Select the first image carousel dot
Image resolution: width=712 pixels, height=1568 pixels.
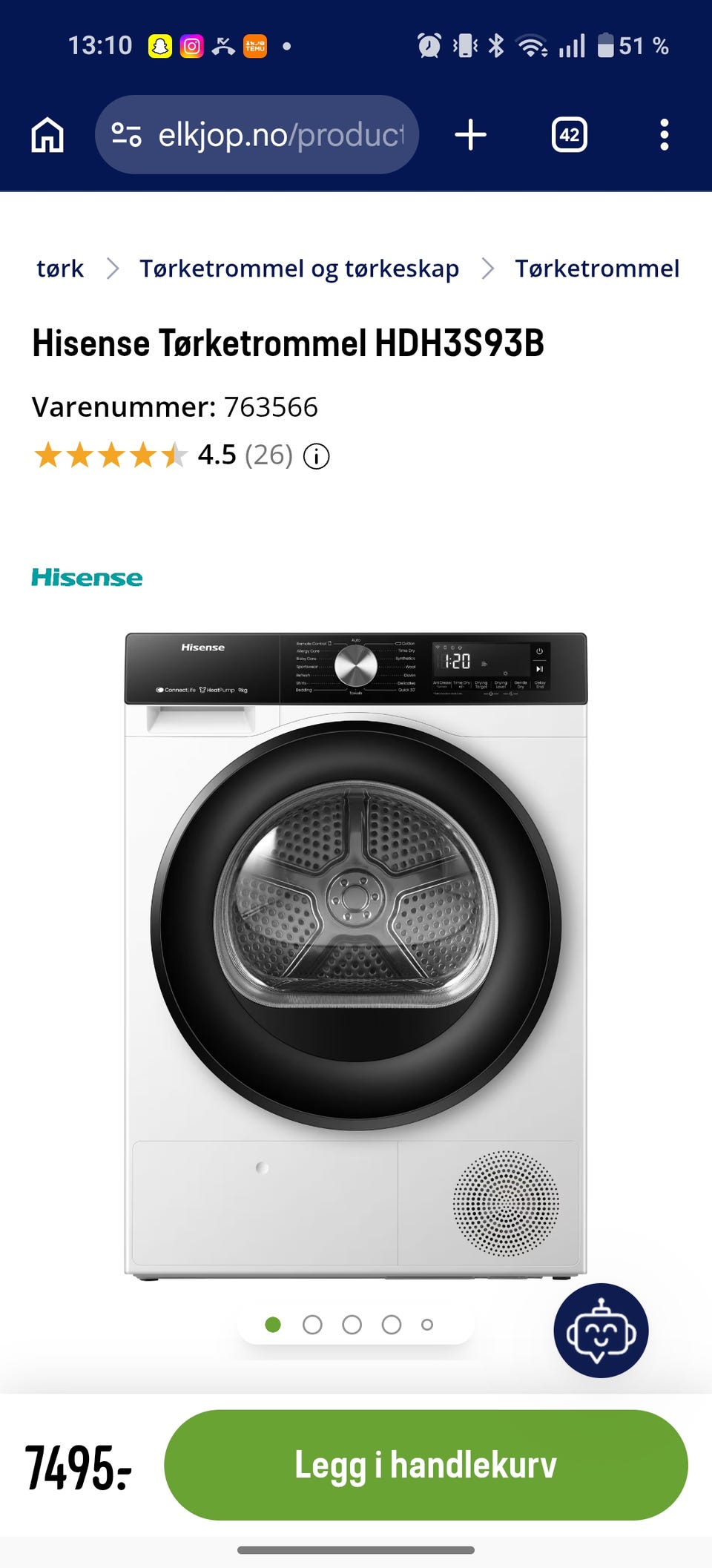pyautogui.click(x=273, y=1325)
